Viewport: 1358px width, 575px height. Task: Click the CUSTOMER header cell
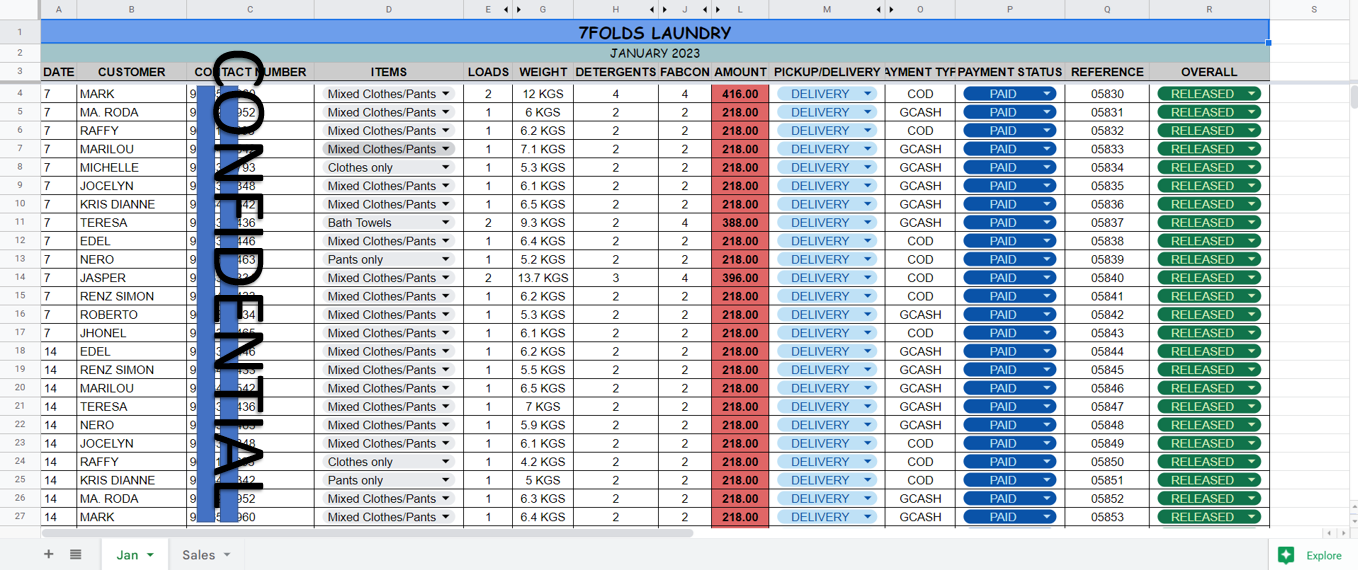[x=132, y=72]
